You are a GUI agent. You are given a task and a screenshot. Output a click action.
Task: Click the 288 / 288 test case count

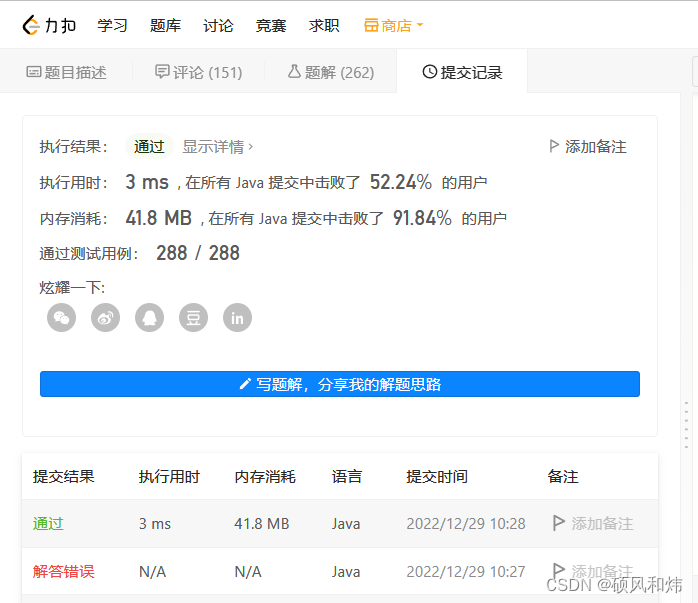tap(198, 253)
